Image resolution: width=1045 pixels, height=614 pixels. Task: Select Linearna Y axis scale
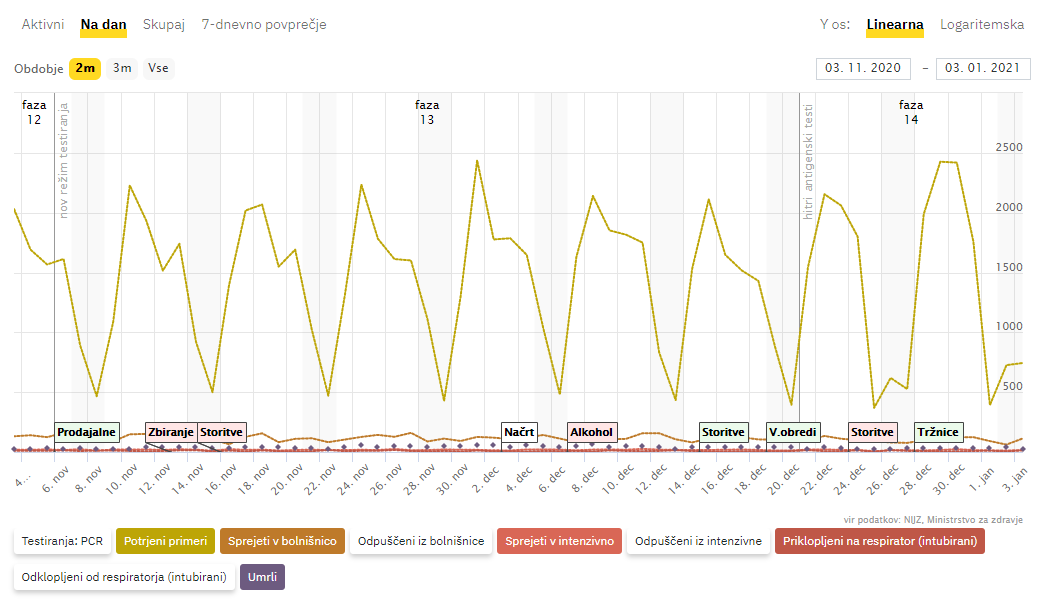[895, 24]
